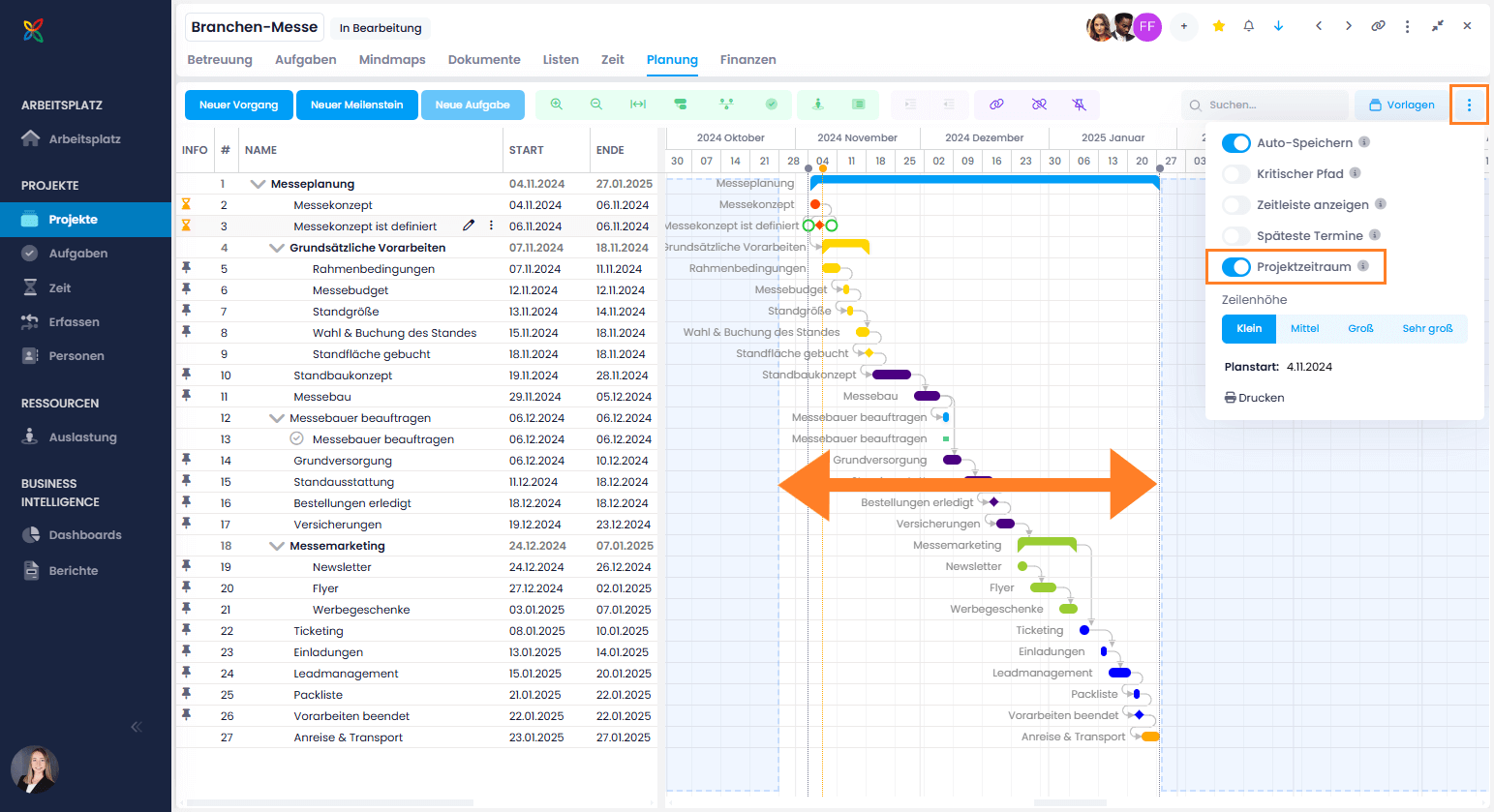Enable Späteste Termine switch

pyautogui.click(x=1236, y=236)
